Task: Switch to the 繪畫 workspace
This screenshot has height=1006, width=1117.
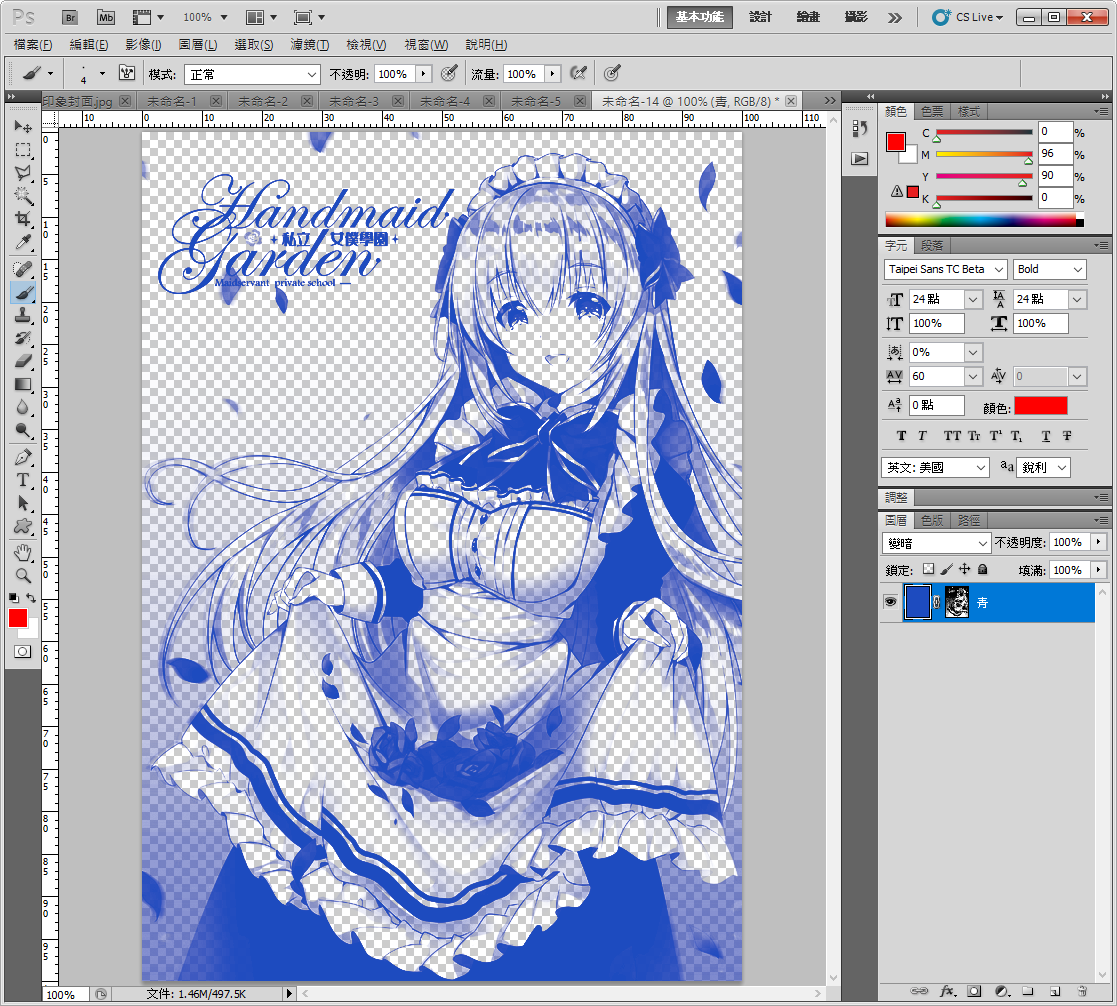Action: 808,17
